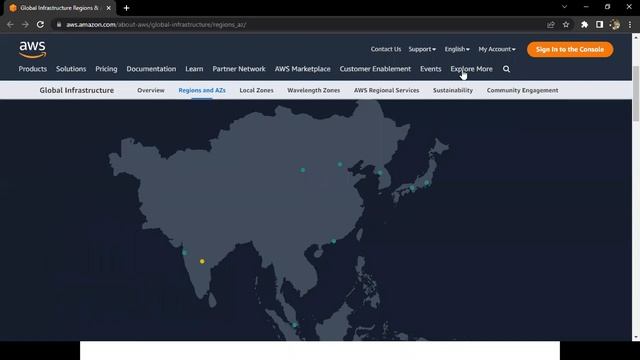Select the teal region dot in South Korea

pos(380,173)
